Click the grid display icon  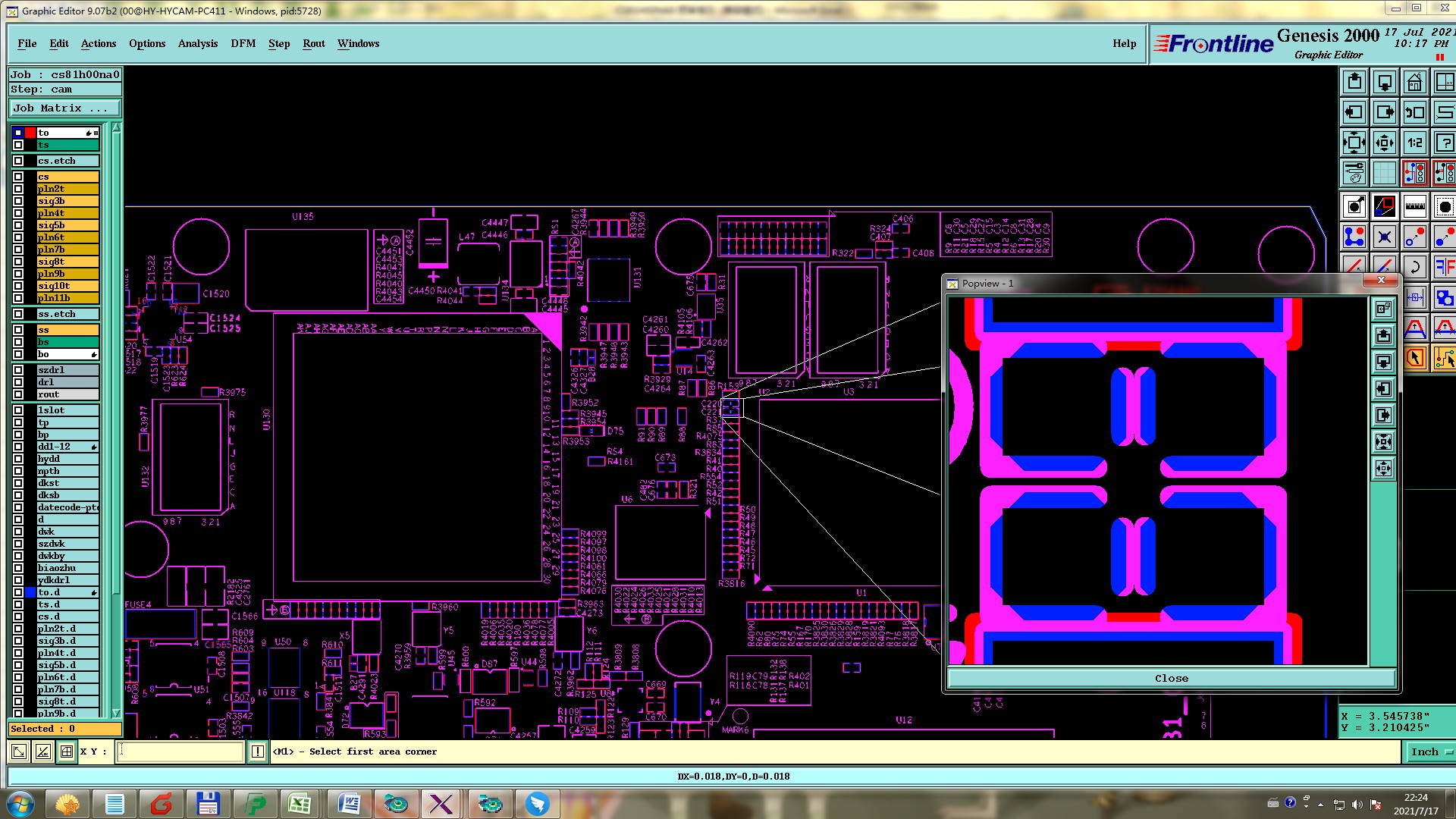click(x=1384, y=174)
